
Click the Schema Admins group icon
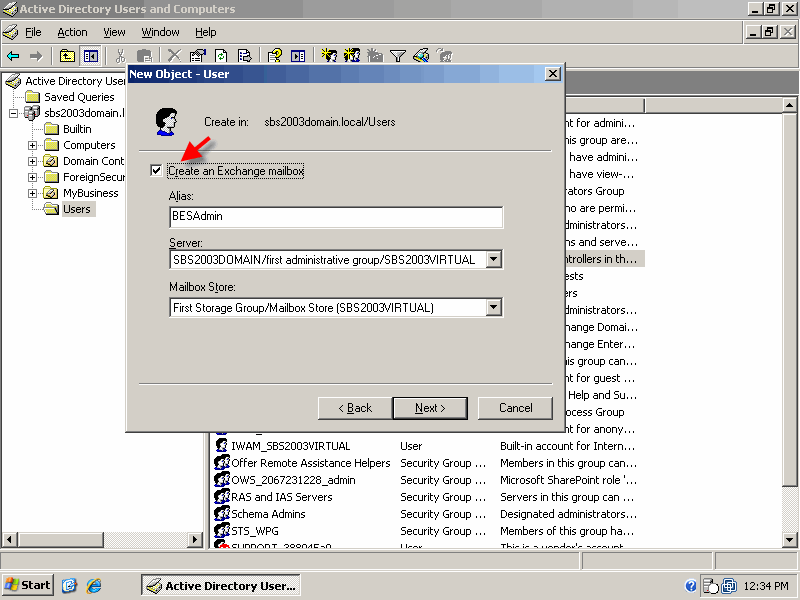pyautogui.click(x=221, y=513)
